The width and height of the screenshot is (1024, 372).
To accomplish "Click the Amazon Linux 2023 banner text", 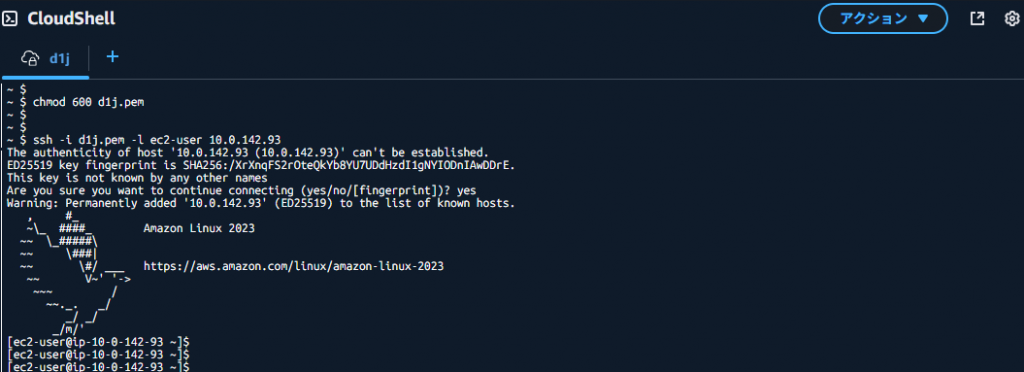I will [x=199, y=228].
